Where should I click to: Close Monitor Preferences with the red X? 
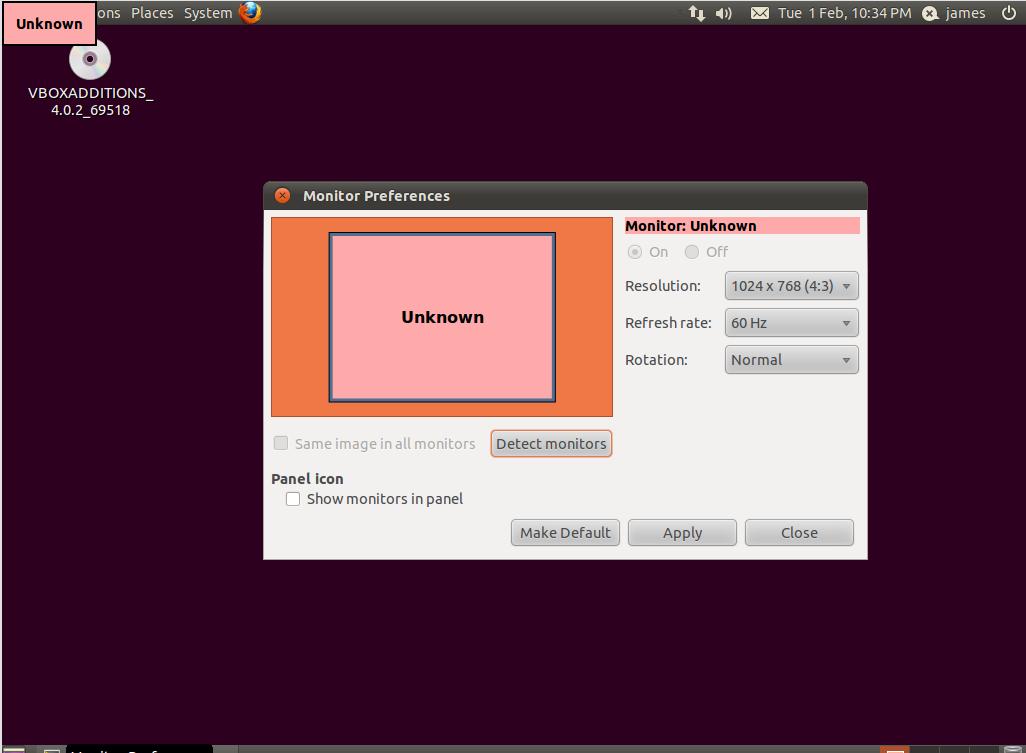click(283, 196)
